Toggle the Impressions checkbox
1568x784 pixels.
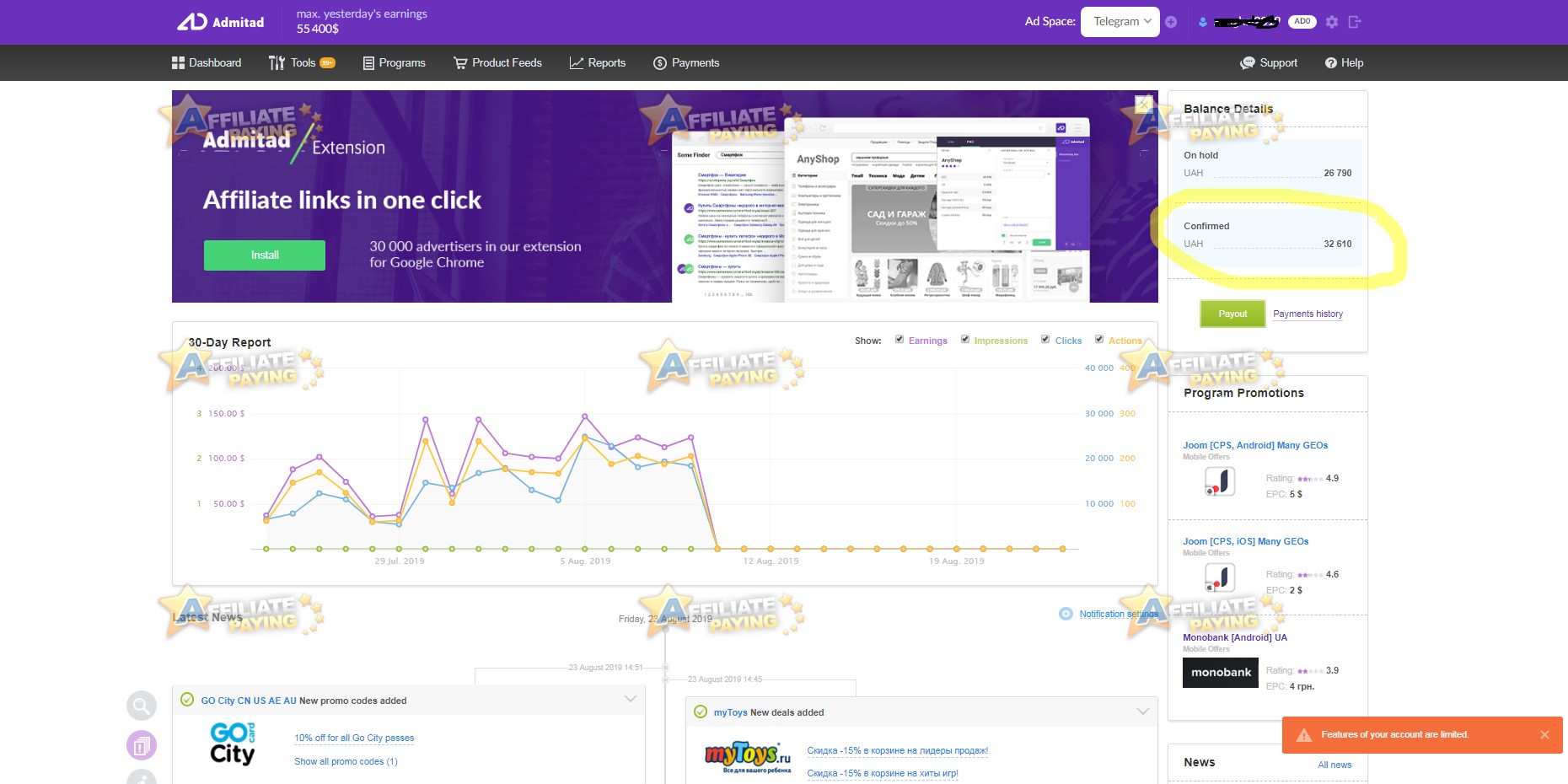[x=965, y=339]
